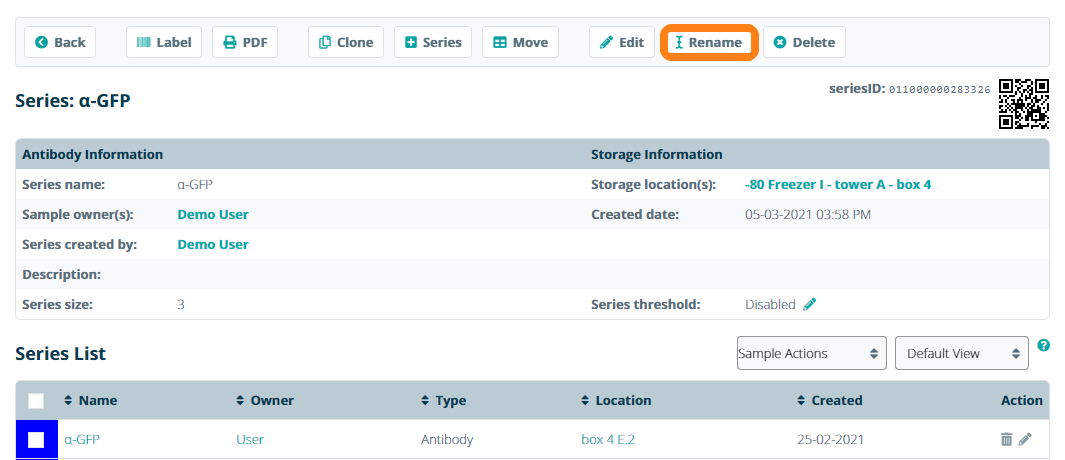This screenshot has width=1065, height=460.
Task: Open Sample Actions dropdown
Action: (x=811, y=353)
